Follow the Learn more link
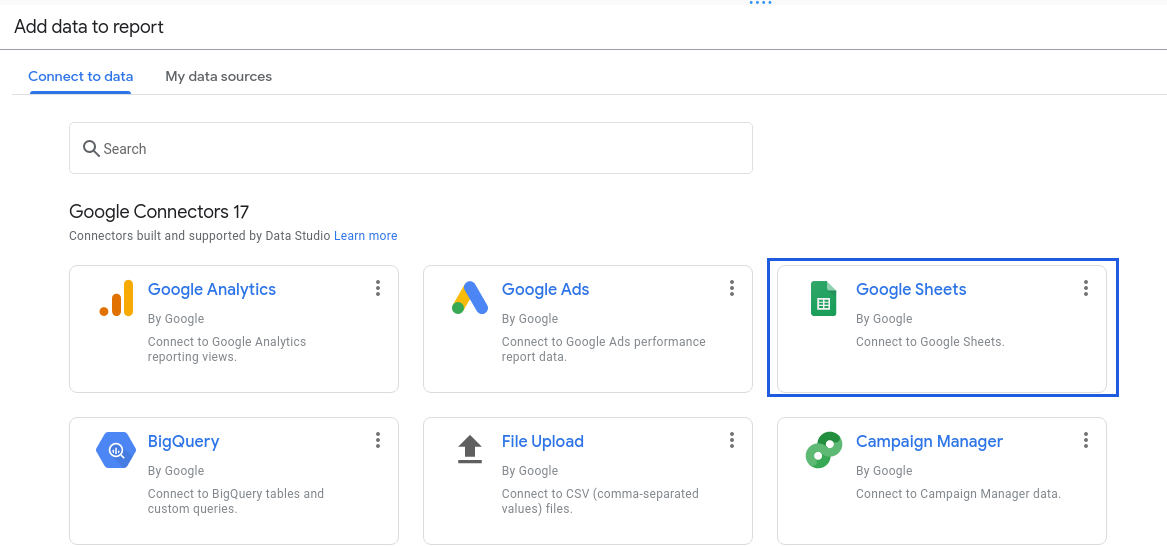 [365, 236]
